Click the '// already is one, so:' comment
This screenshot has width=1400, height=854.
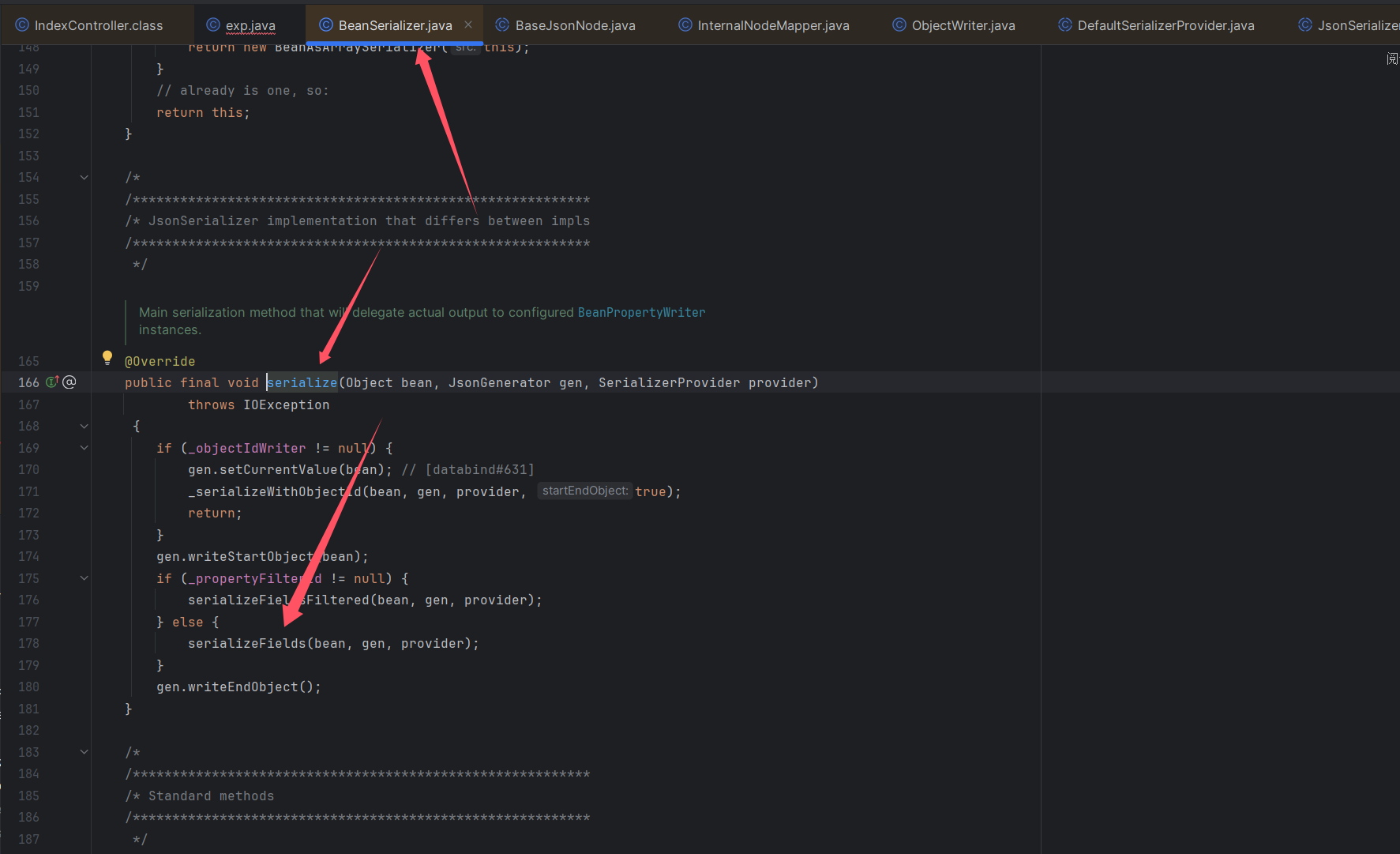242,91
